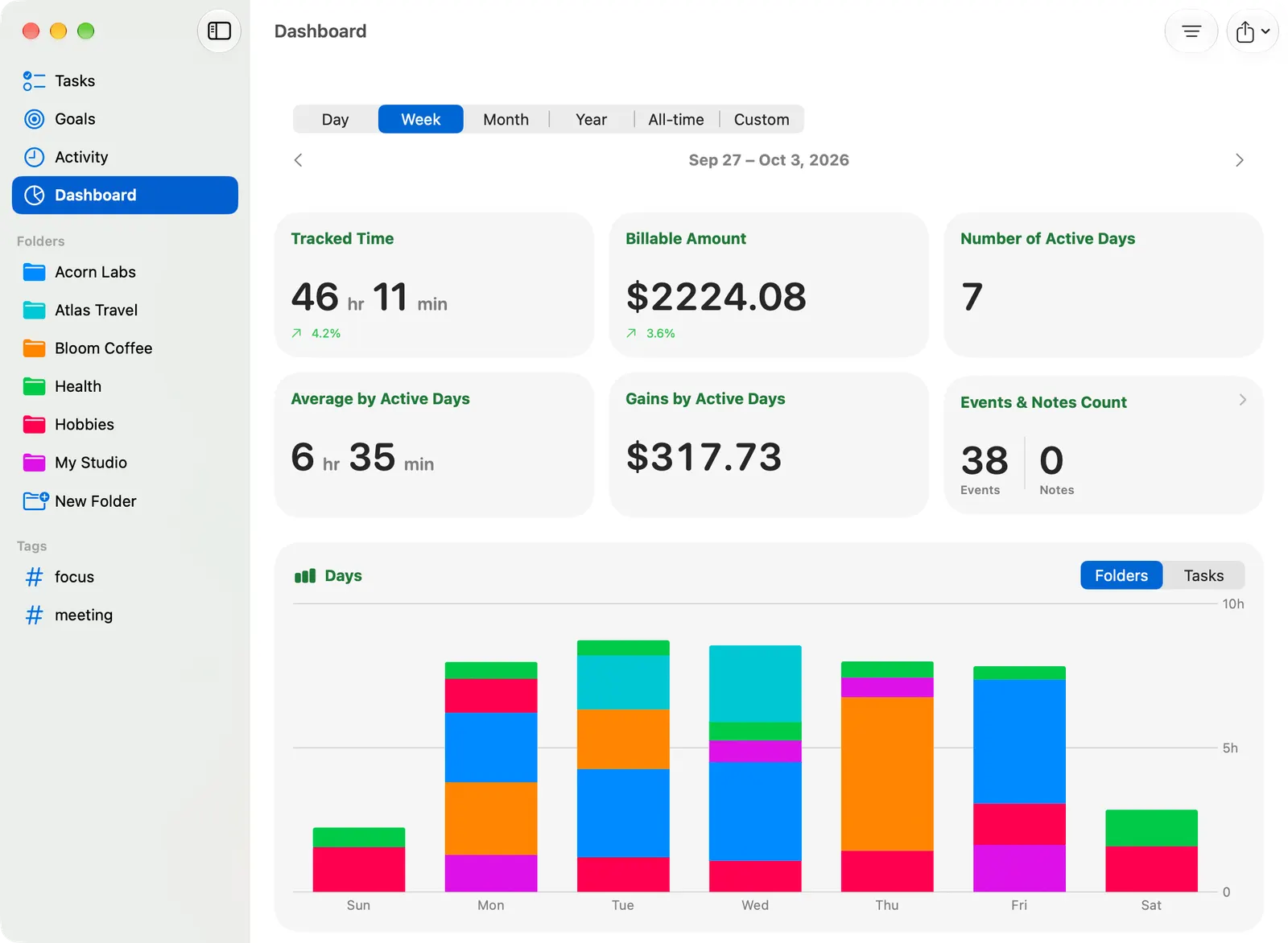Click the New Folder plus icon

pyautogui.click(x=35, y=501)
